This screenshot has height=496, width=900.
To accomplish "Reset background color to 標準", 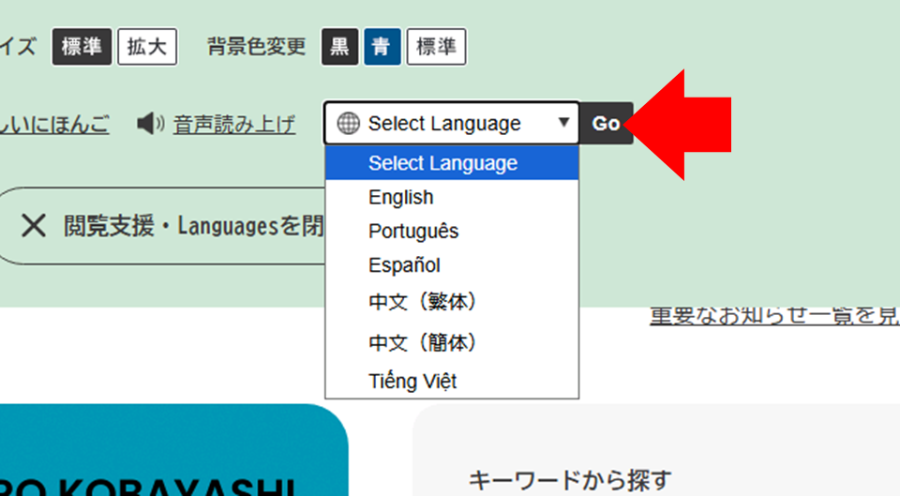I will [436, 47].
